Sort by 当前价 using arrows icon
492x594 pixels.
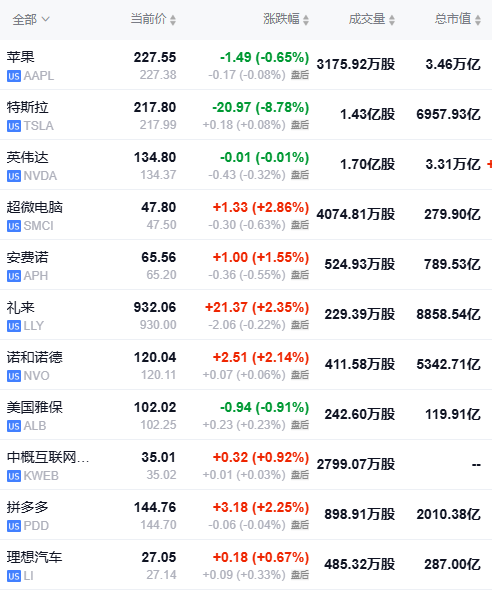(173, 20)
